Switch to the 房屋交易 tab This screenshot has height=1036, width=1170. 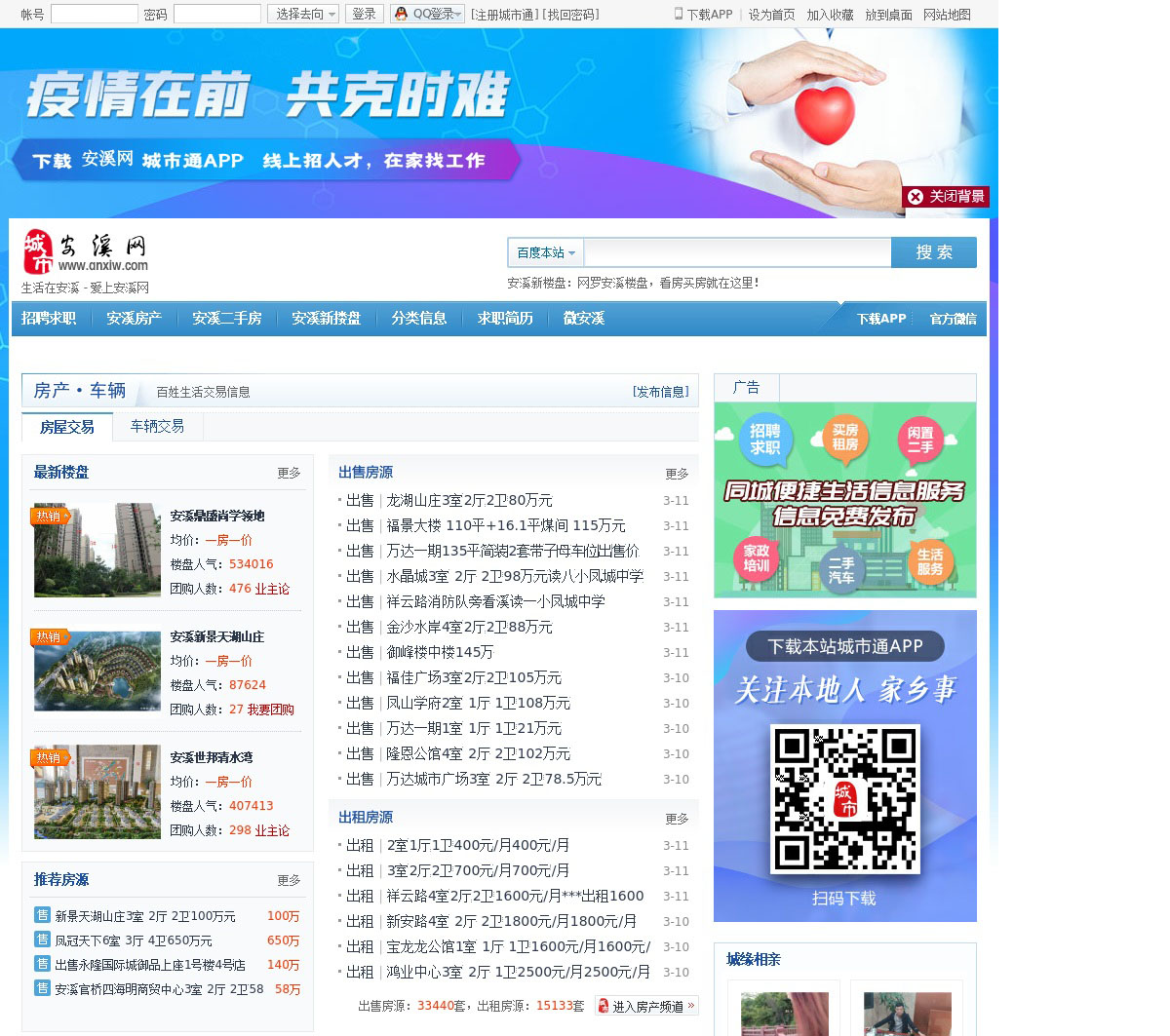tap(67, 427)
